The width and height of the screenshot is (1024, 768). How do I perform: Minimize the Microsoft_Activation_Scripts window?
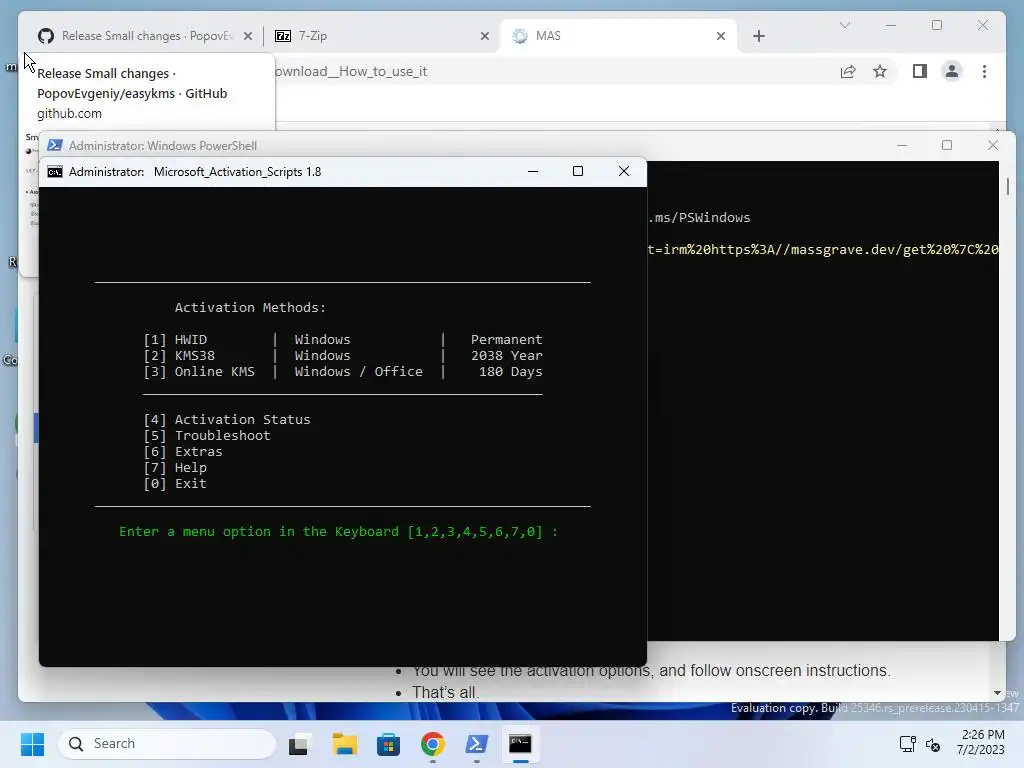[533, 171]
